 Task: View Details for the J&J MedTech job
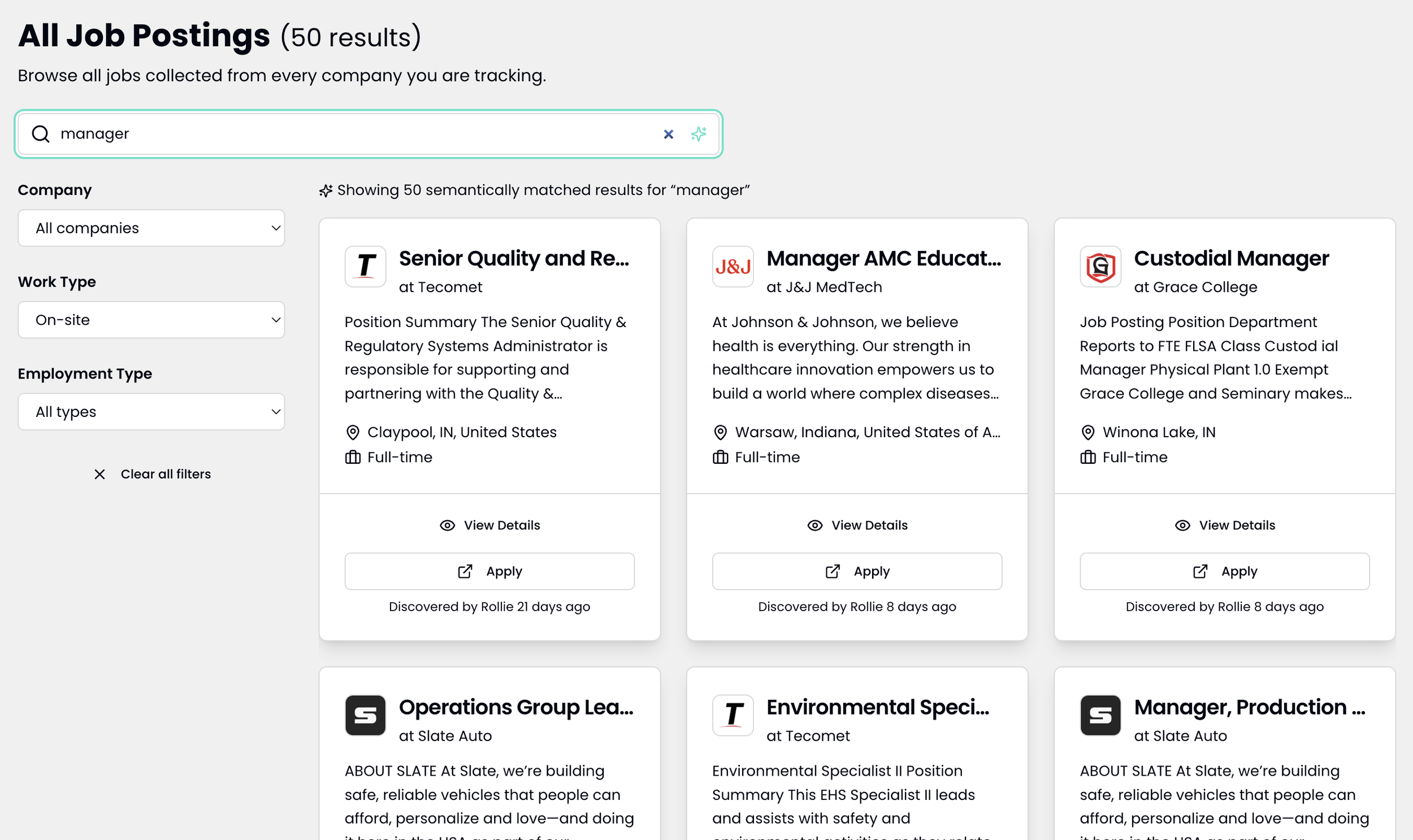857,525
